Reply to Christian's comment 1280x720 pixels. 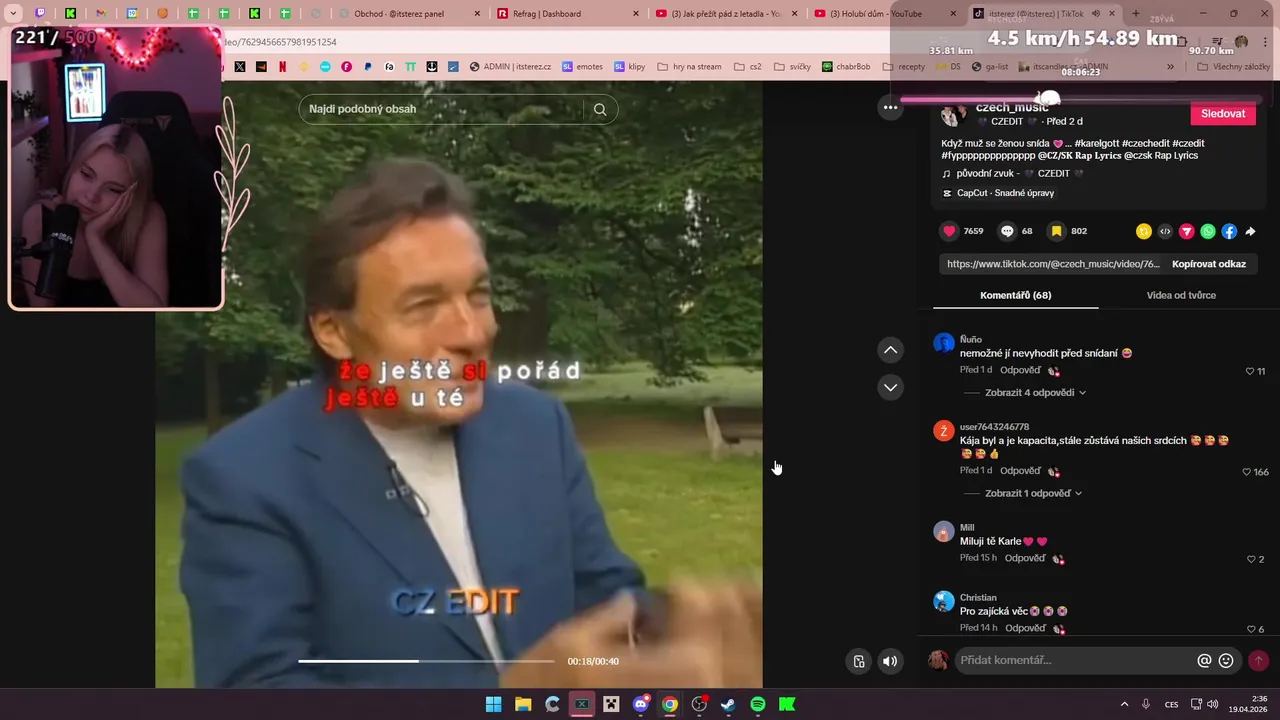point(1025,628)
